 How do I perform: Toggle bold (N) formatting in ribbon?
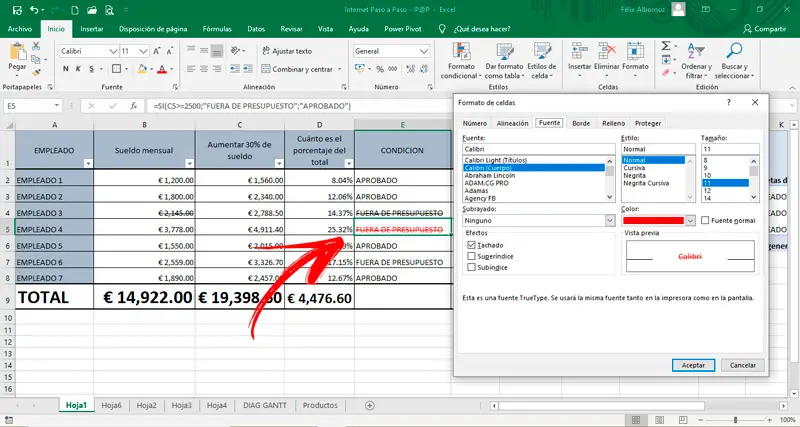point(66,69)
